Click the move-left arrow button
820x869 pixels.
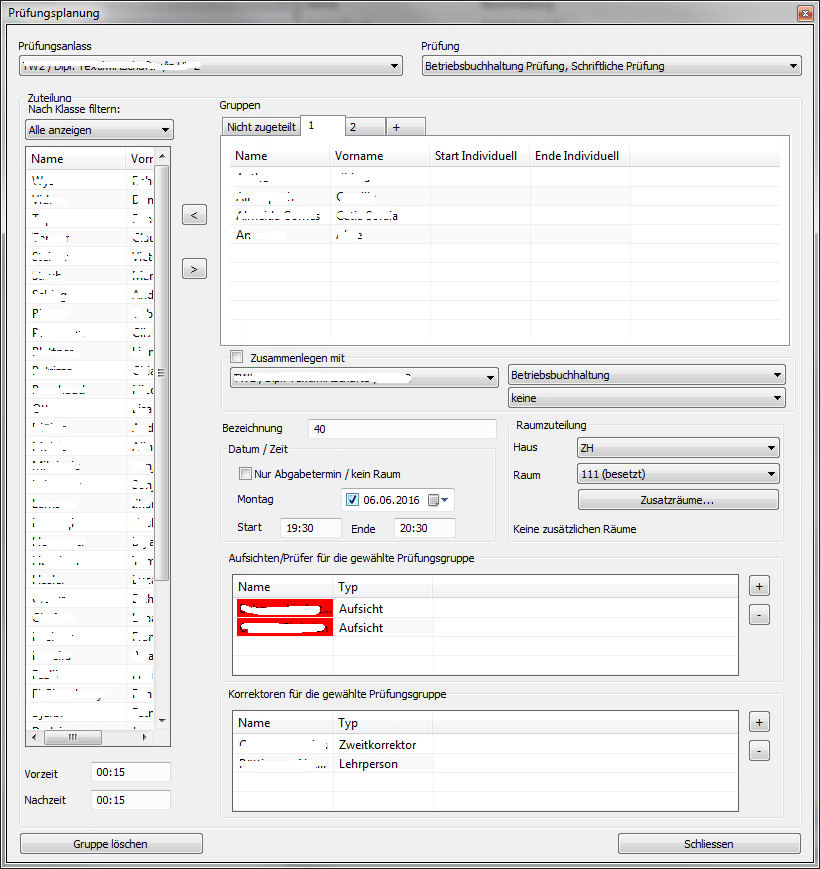pos(196,215)
